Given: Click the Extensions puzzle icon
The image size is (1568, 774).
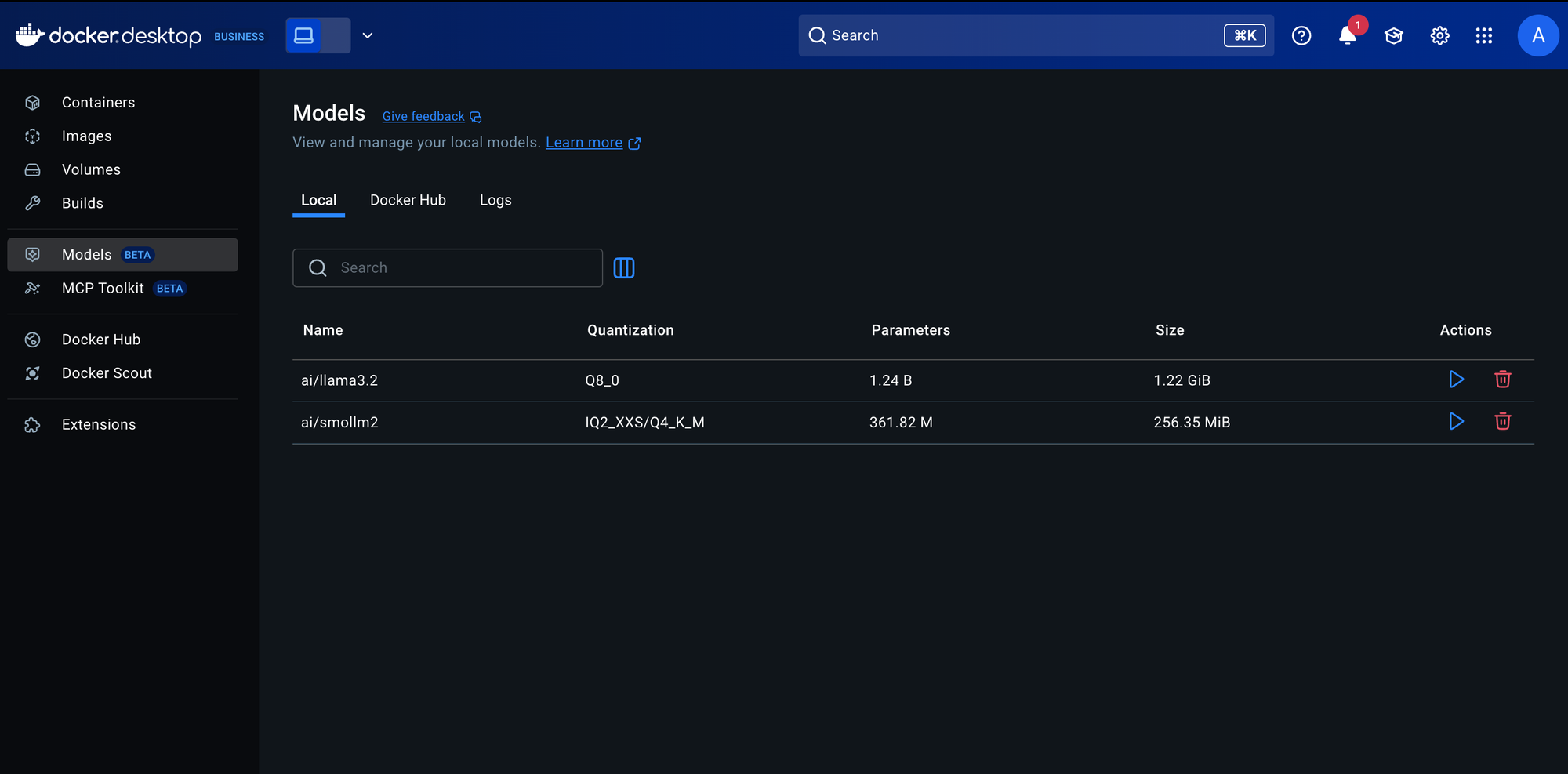Looking at the screenshot, I should [x=33, y=424].
